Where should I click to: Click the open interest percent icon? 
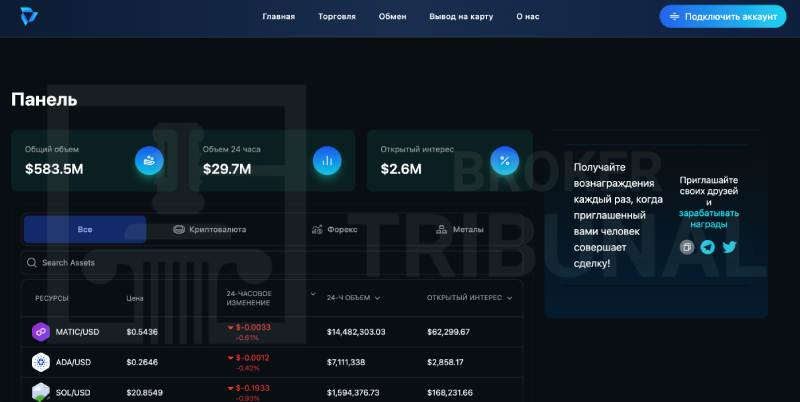click(x=505, y=160)
